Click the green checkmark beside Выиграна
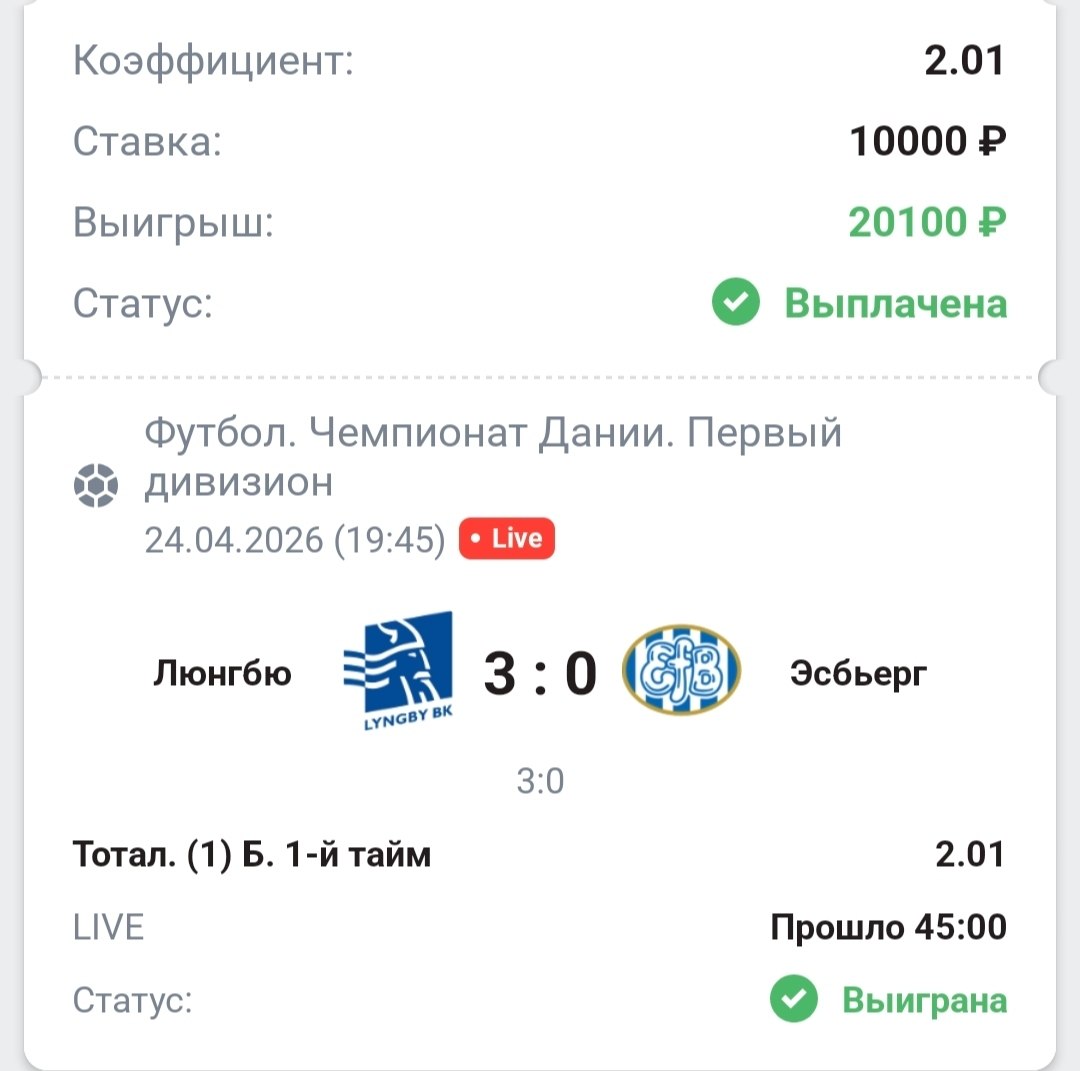The image size is (1080, 1071). click(x=794, y=1001)
